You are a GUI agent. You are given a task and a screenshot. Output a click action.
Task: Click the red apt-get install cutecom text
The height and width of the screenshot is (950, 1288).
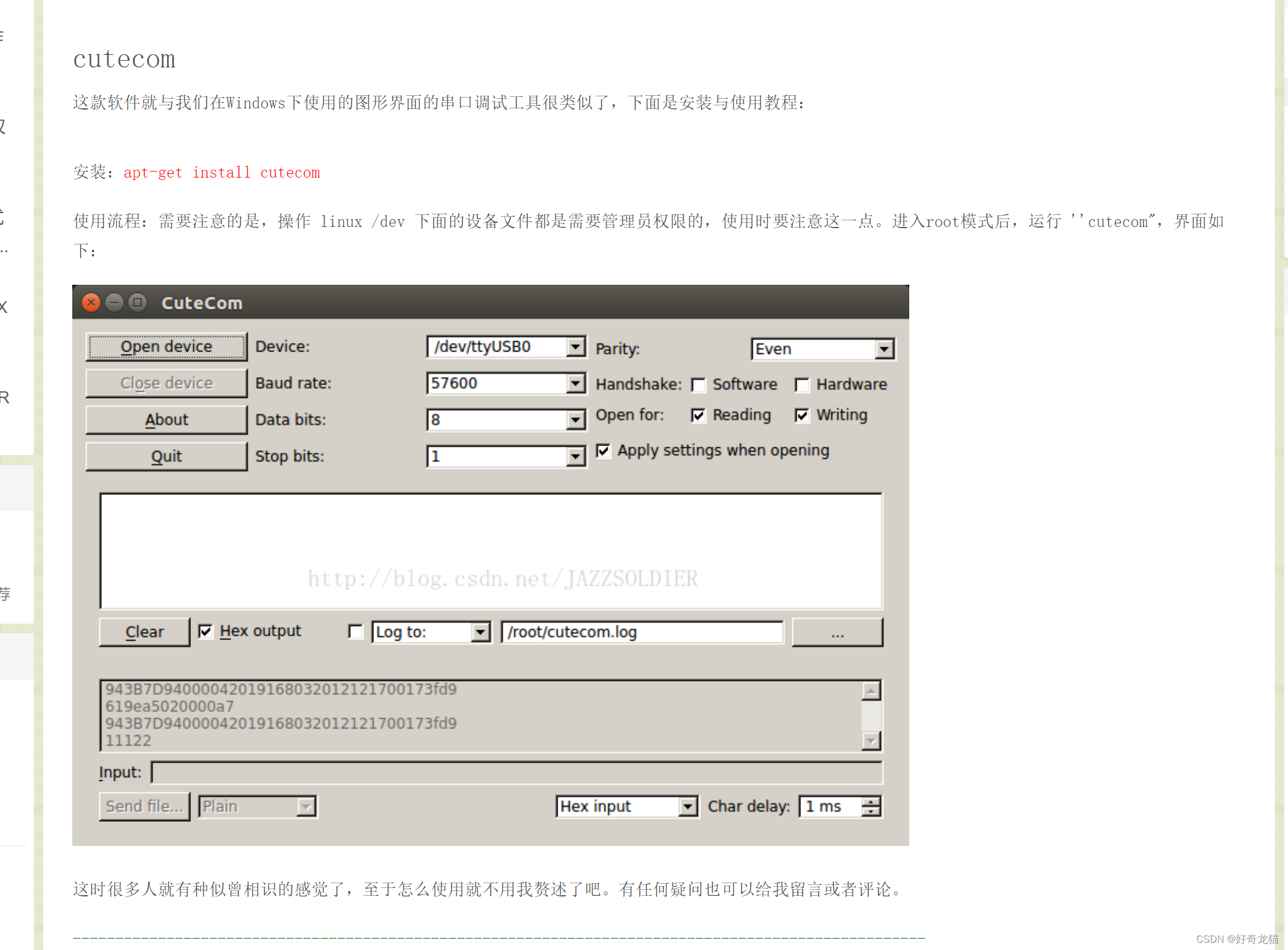coord(222,173)
